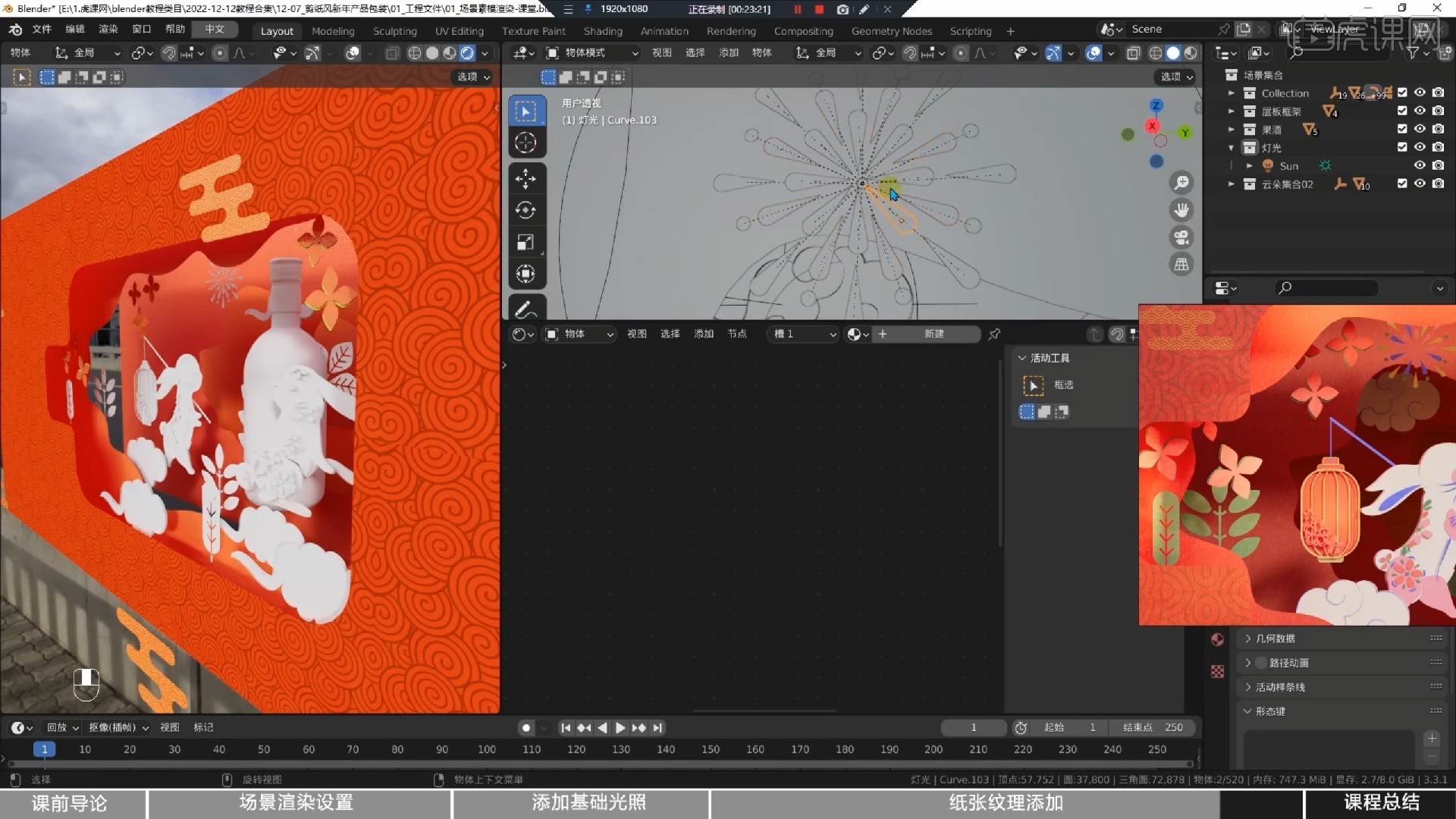Screen dimensions: 1456x819
Task: Open material slot 槽 1 dropdown
Action: click(x=803, y=334)
